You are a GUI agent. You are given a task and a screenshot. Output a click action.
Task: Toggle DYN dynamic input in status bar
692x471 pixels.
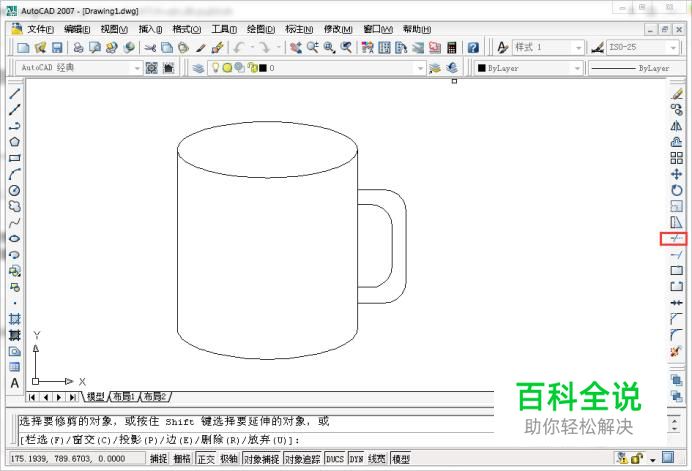pyautogui.click(x=356, y=459)
